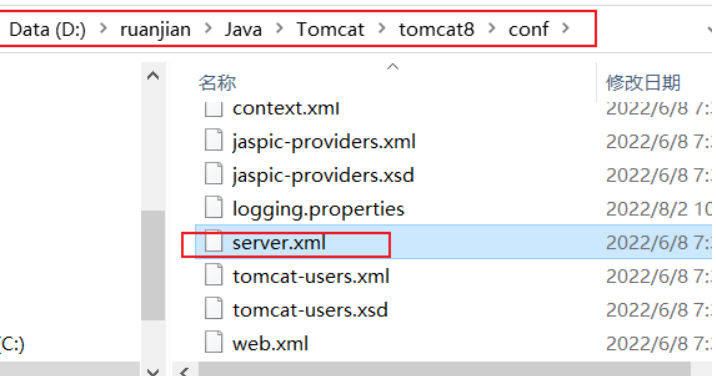
Task: Click navigation pane vertical scrollbar thumb
Action: (x=153, y=265)
